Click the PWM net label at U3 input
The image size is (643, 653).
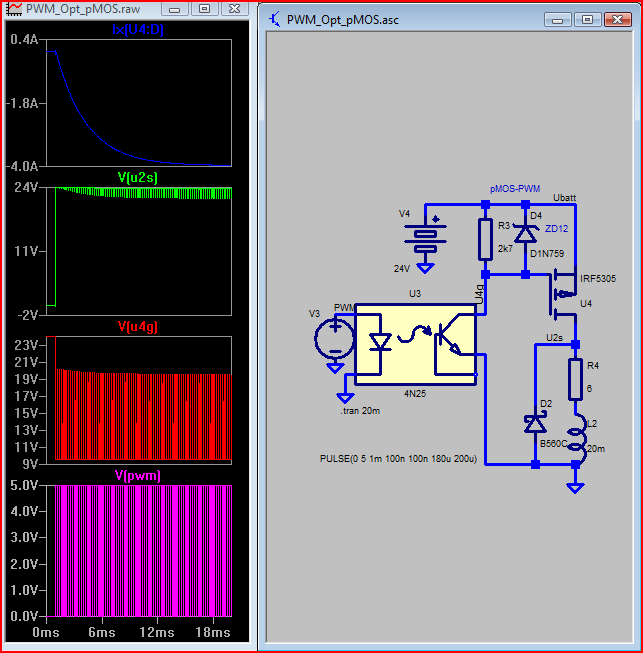[x=344, y=308]
